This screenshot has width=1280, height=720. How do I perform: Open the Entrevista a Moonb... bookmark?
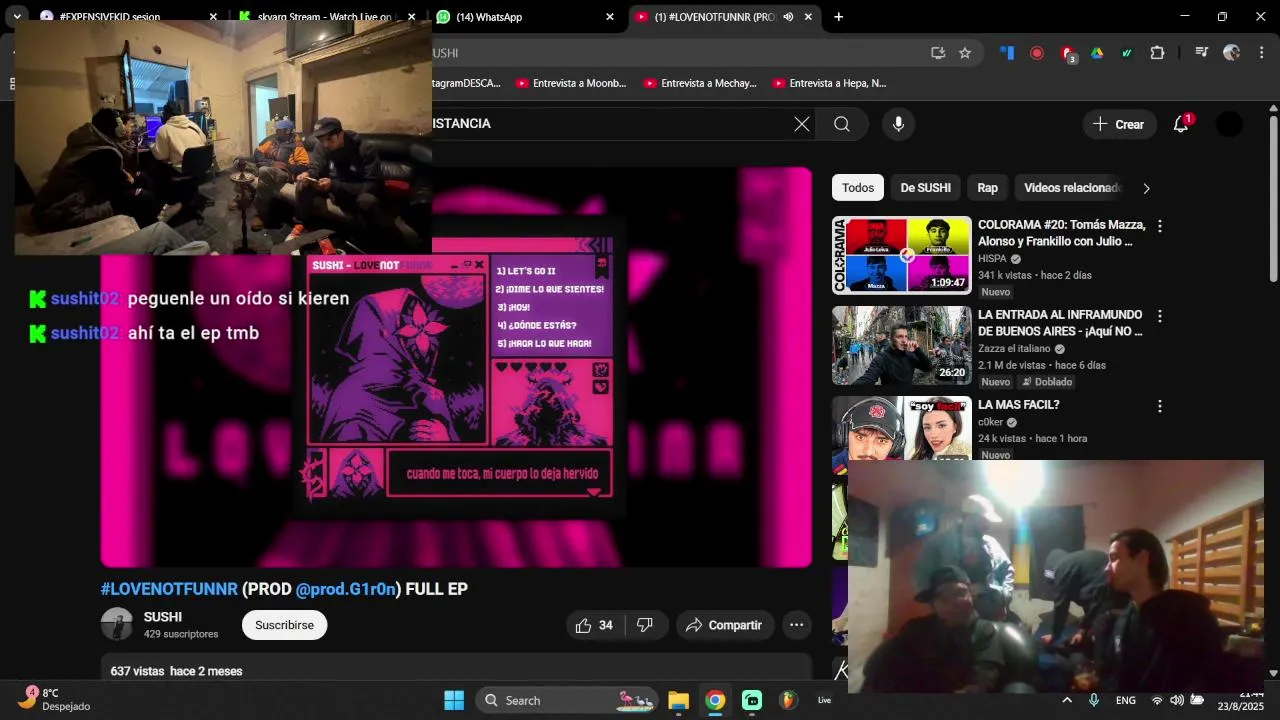click(x=570, y=83)
